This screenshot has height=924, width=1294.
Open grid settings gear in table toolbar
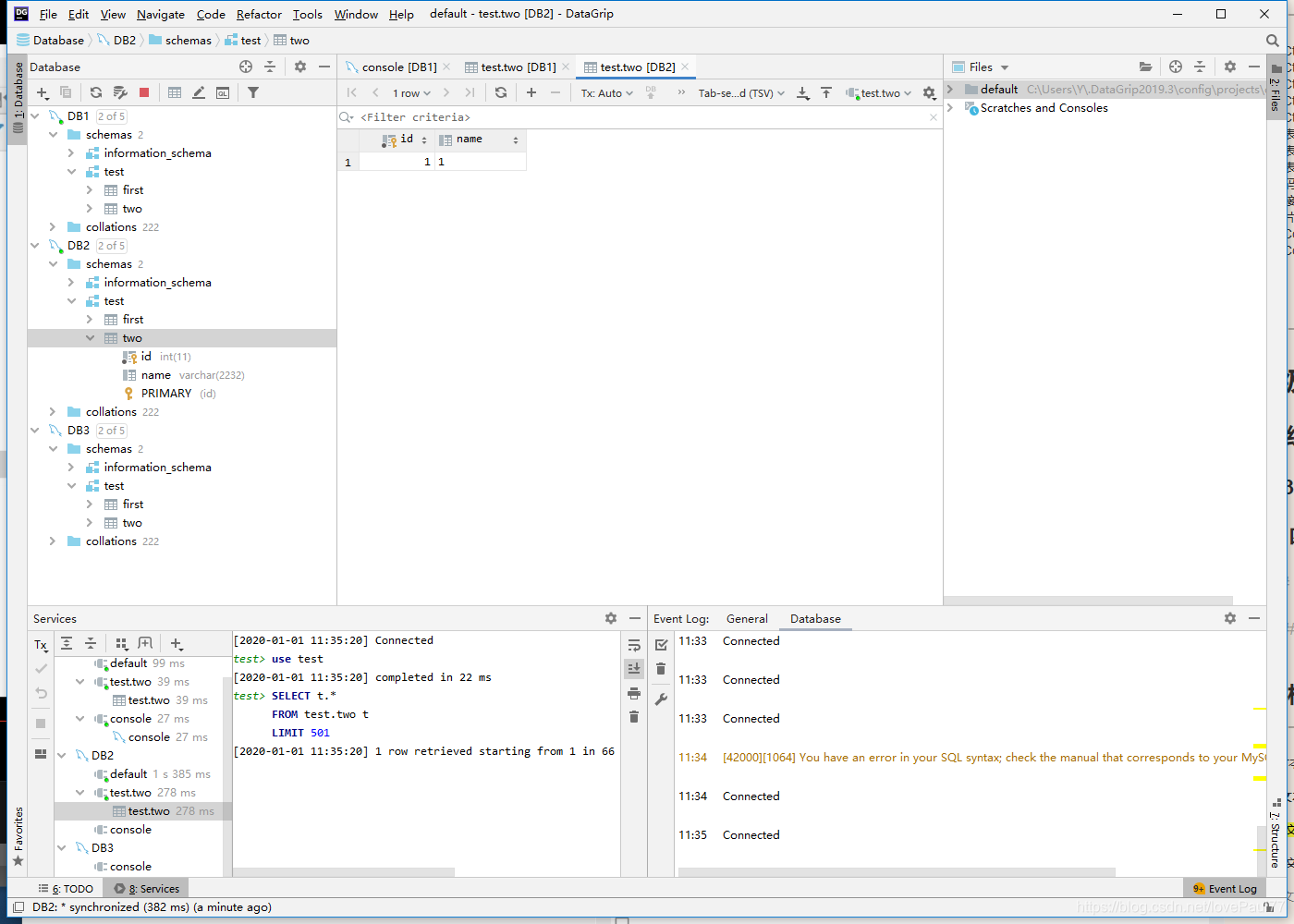(929, 92)
